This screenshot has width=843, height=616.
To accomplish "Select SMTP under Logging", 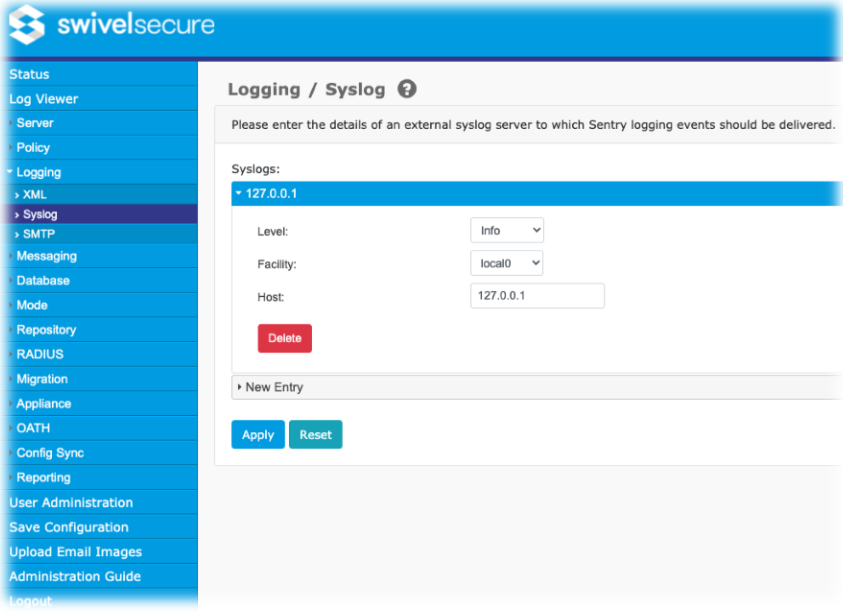I will (39, 234).
